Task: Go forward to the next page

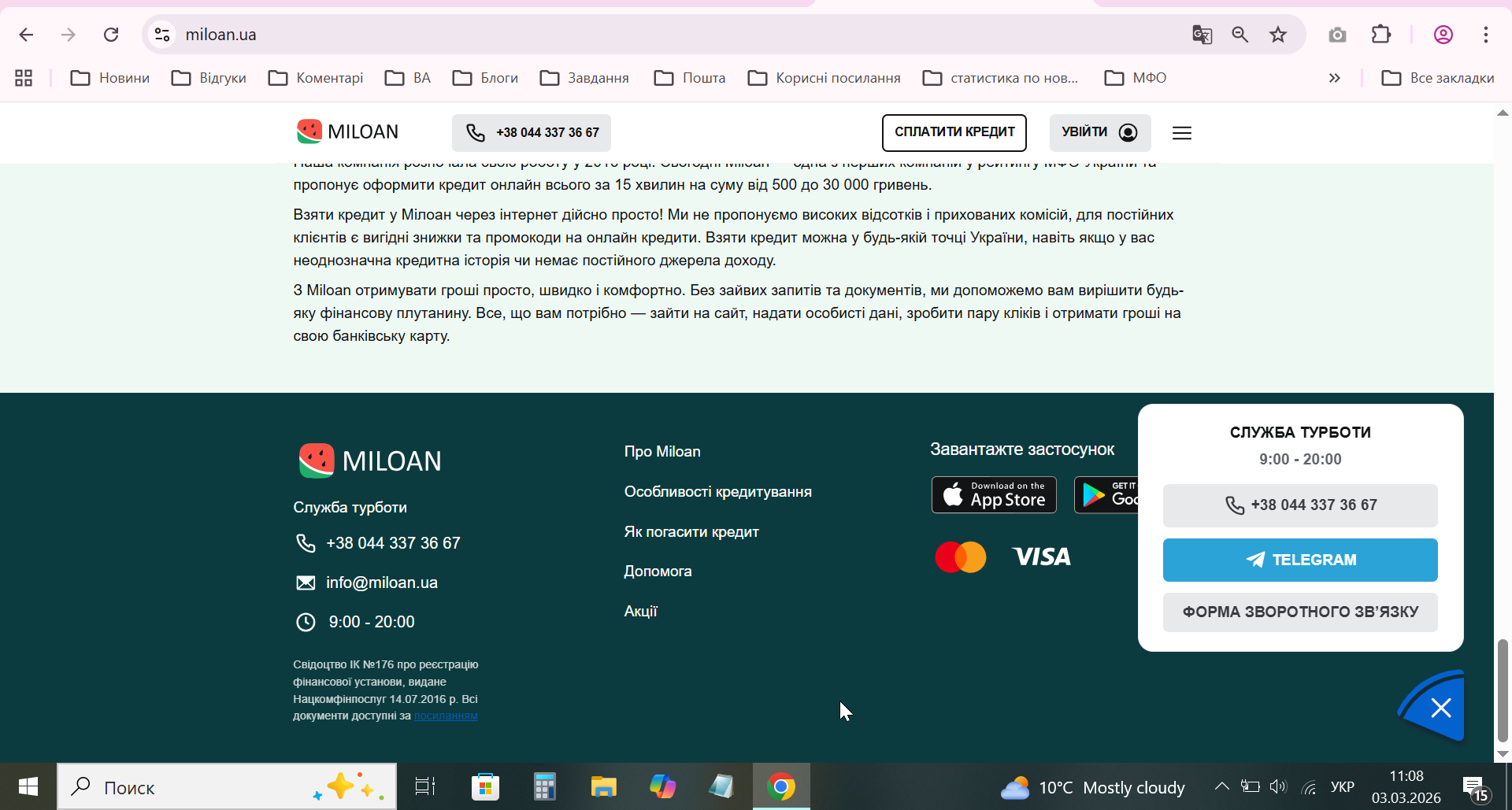Action: [69, 35]
